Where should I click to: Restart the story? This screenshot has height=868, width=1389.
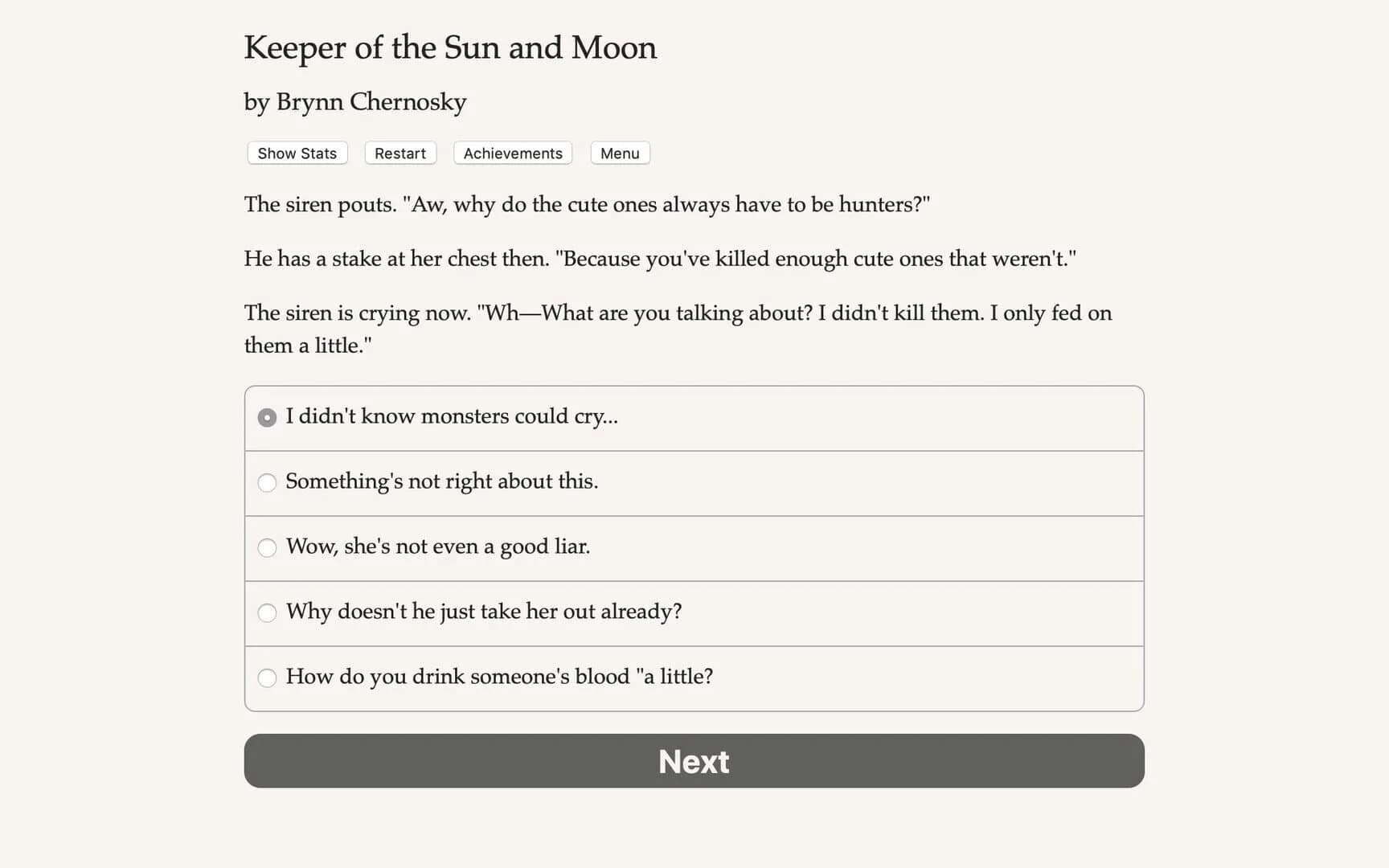(399, 153)
